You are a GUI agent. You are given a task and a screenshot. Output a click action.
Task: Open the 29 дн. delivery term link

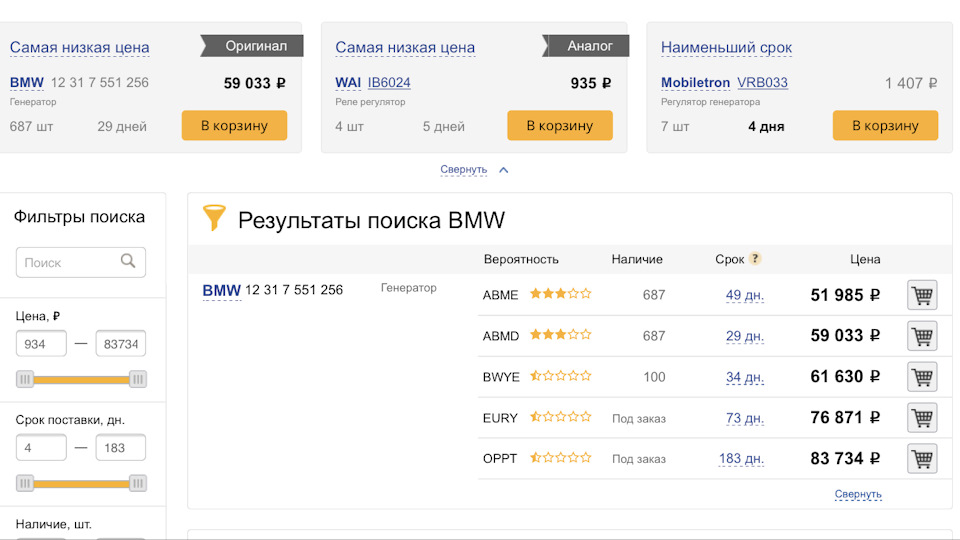point(744,336)
